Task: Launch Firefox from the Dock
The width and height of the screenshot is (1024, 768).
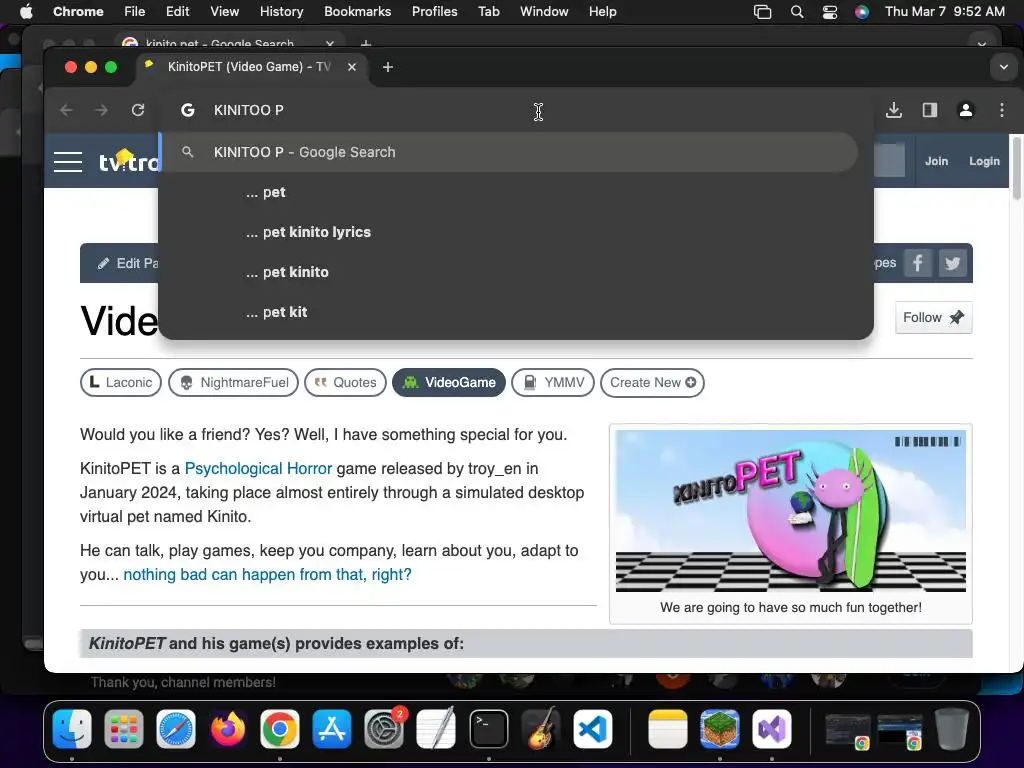Action: coord(228,729)
